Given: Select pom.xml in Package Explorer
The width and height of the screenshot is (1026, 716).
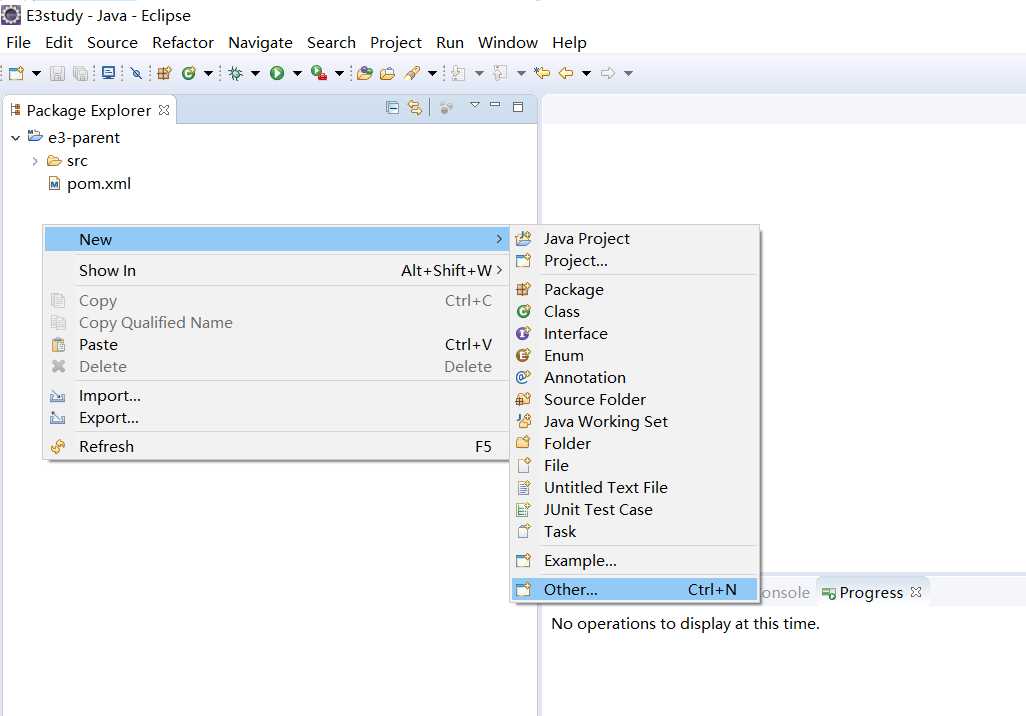Looking at the screenshot, I should tap(99, 184).
